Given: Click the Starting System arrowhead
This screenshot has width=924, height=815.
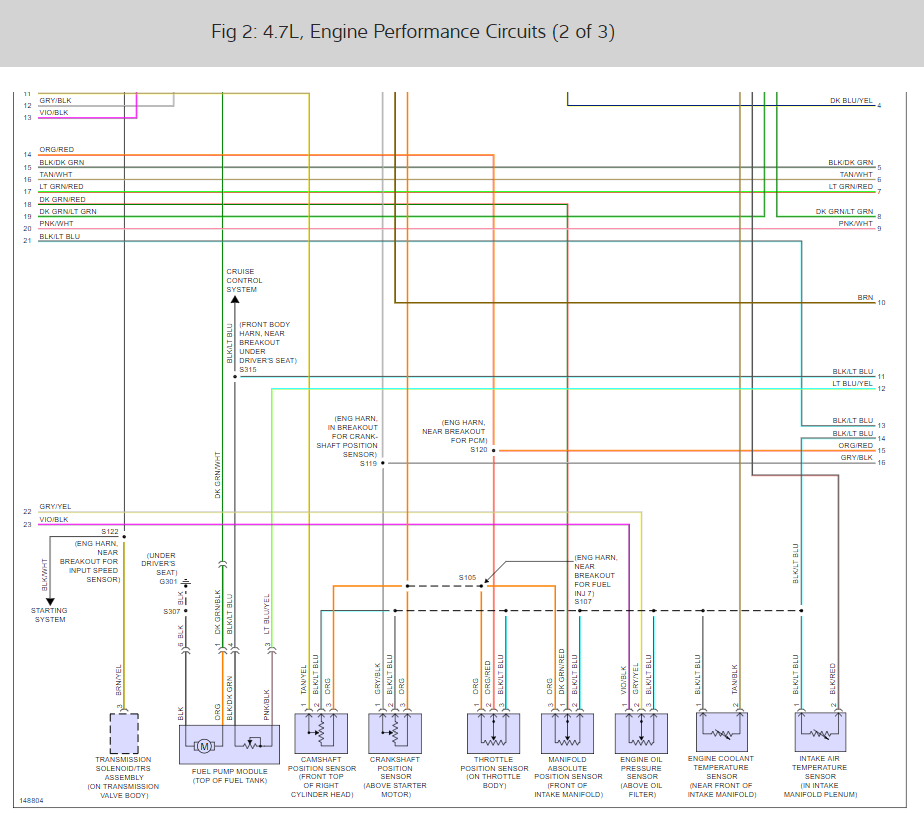Looking at the screenshot, I should [x=50, y=602].
